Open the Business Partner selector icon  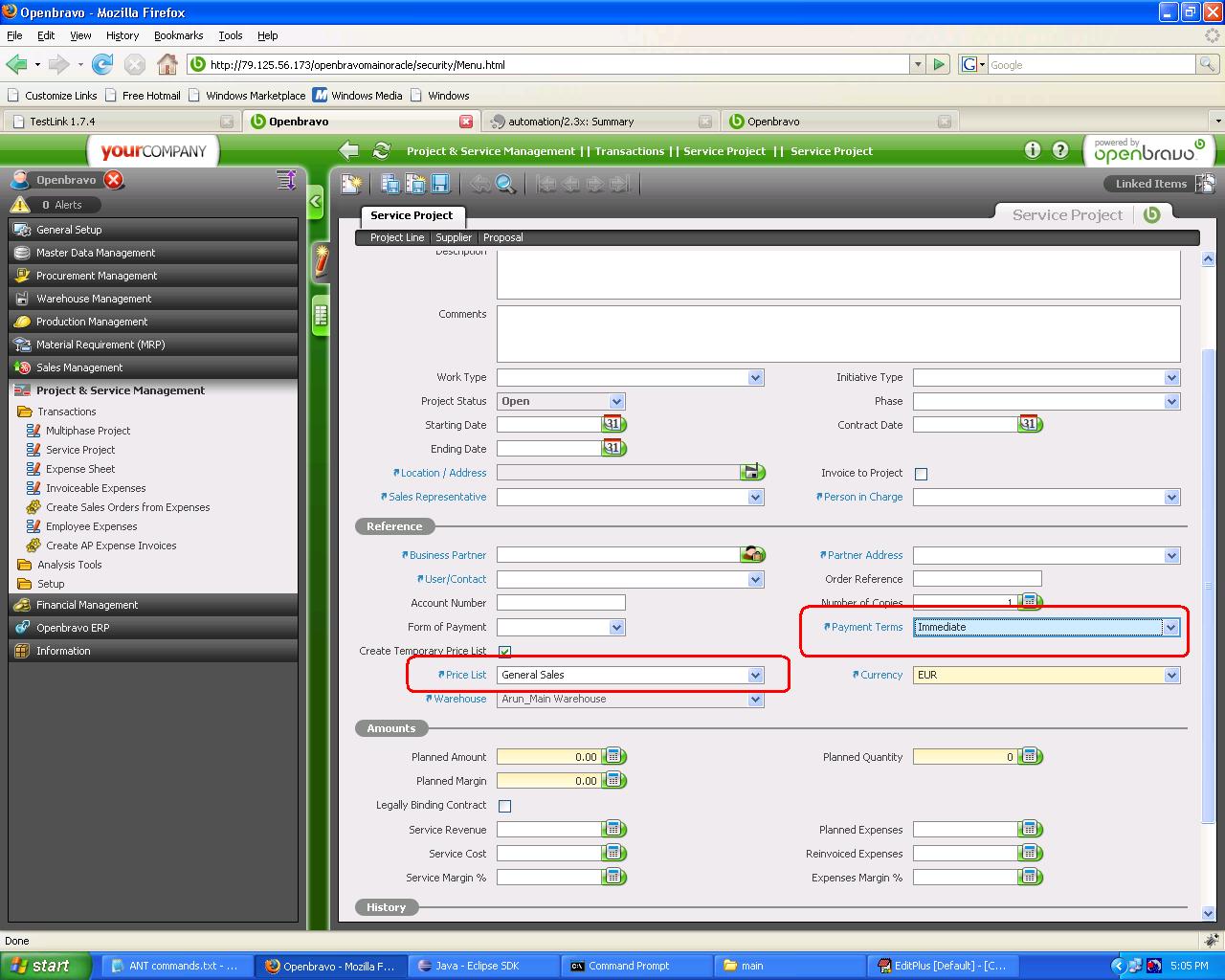click(x=752, y=554)
